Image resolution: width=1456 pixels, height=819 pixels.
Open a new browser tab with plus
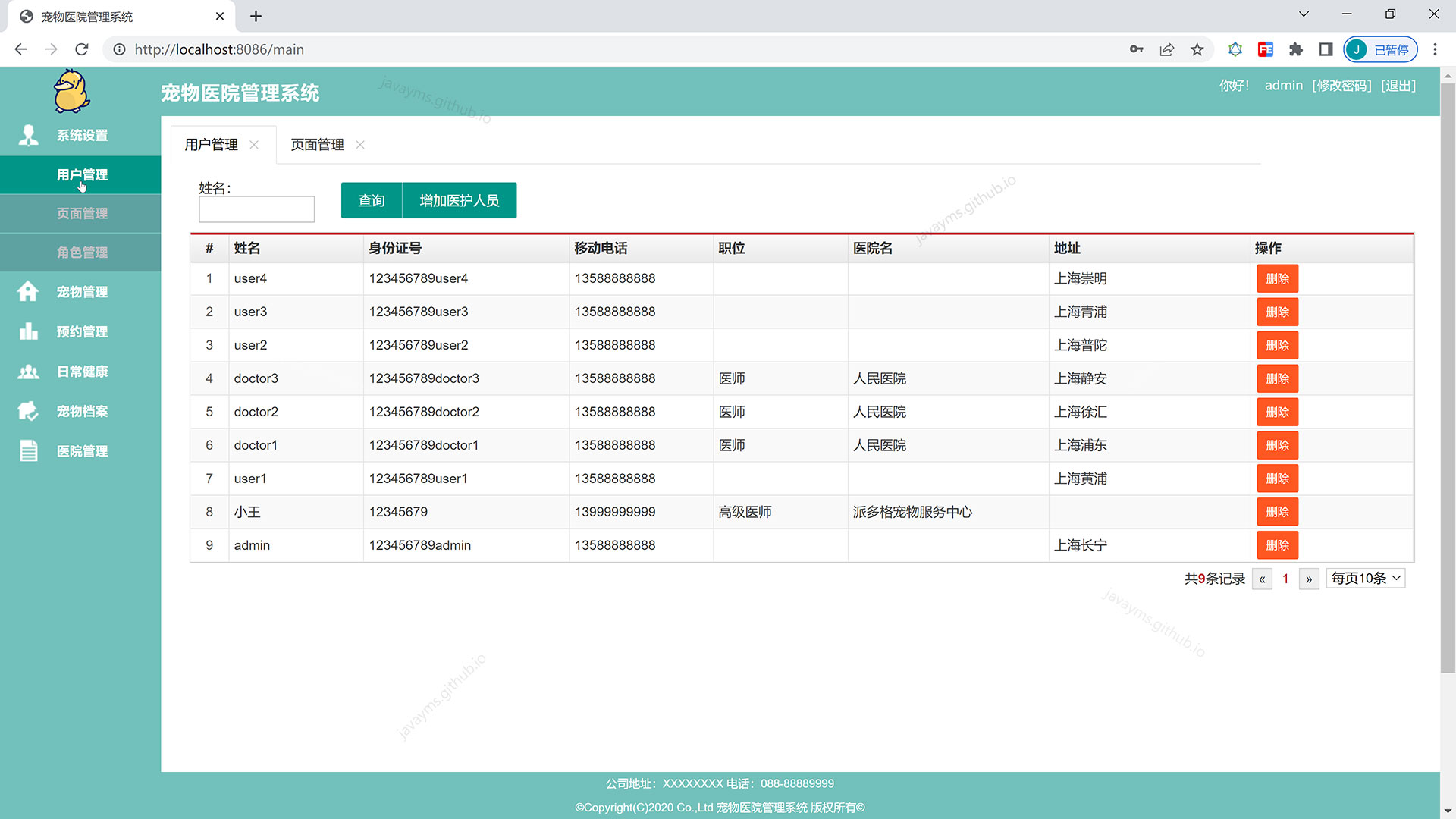point(256,16)
